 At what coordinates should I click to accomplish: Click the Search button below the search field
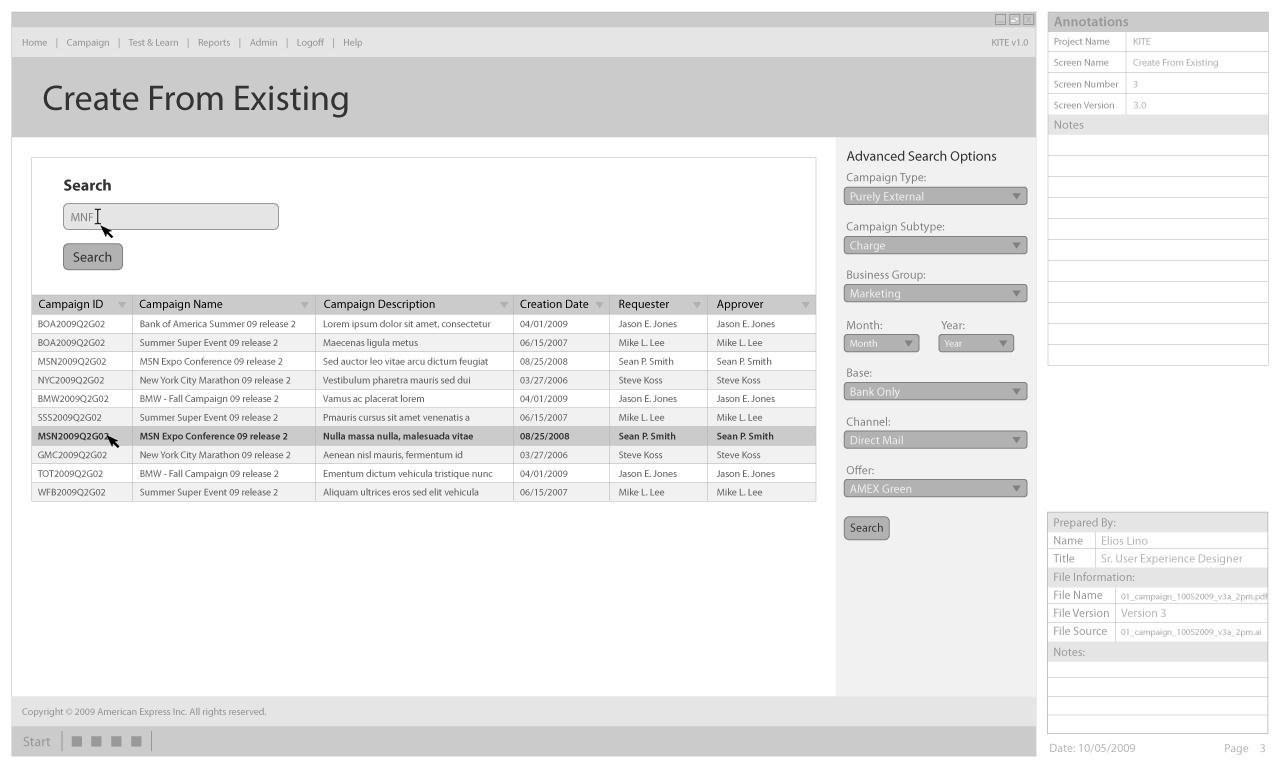click(x=93, y=257)
